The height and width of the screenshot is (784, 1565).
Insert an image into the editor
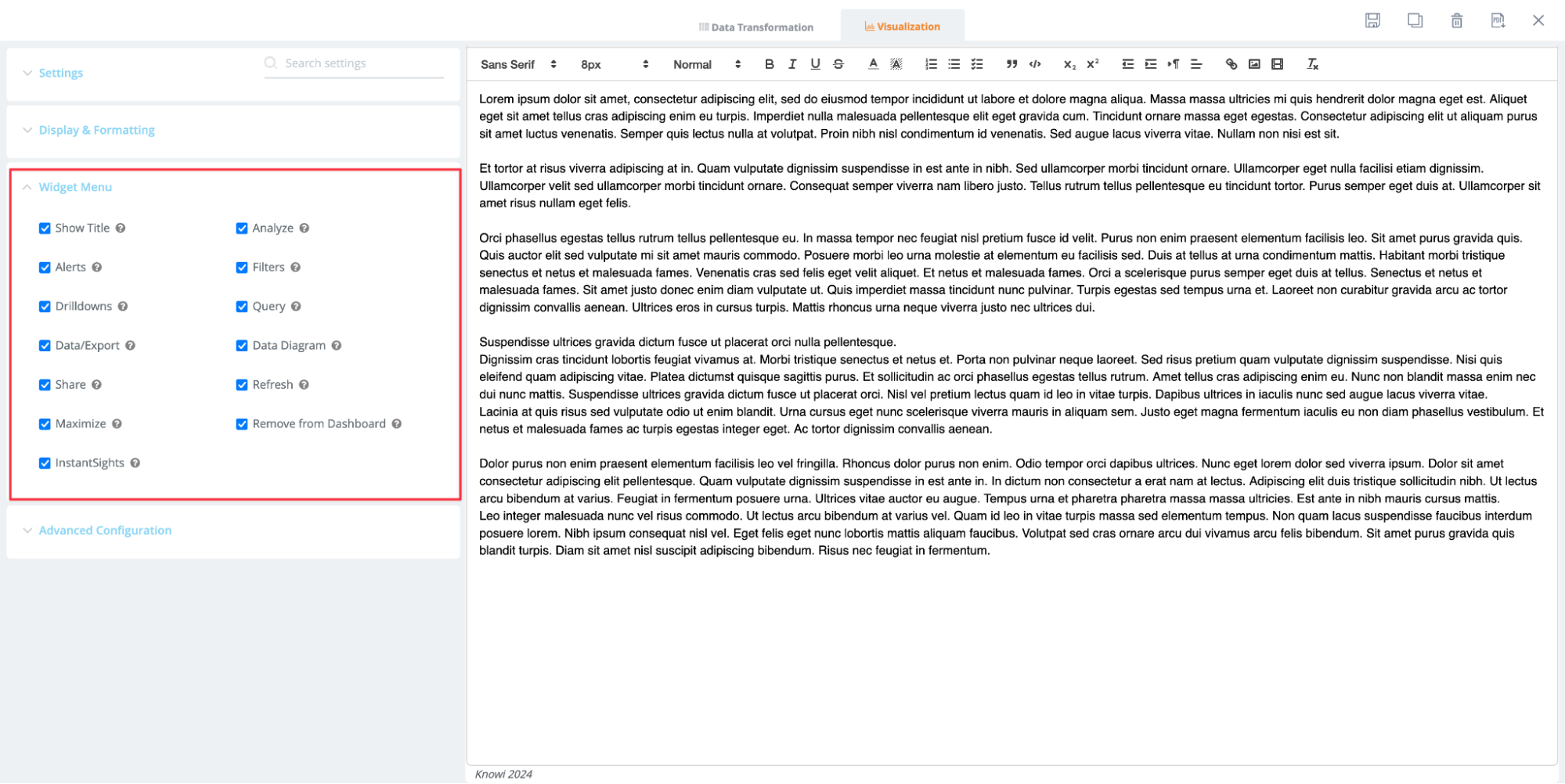[x=1254, y=64]
